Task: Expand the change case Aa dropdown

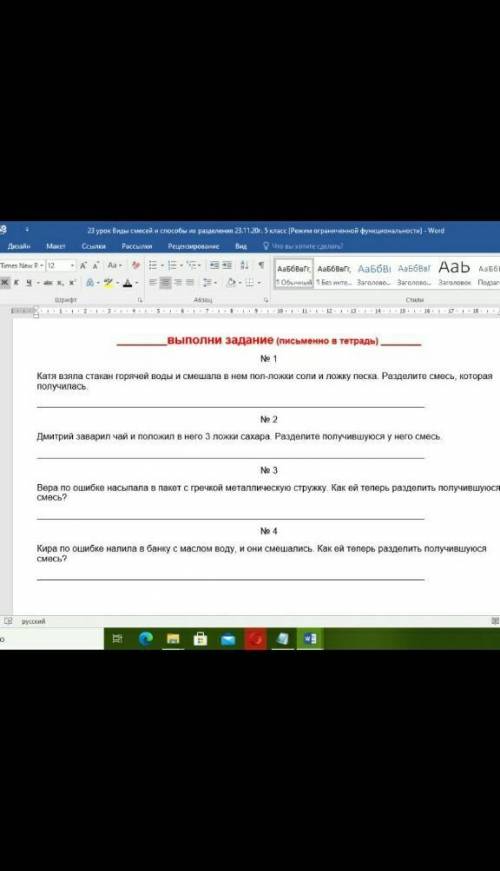Action: click(x=114, y=266)
